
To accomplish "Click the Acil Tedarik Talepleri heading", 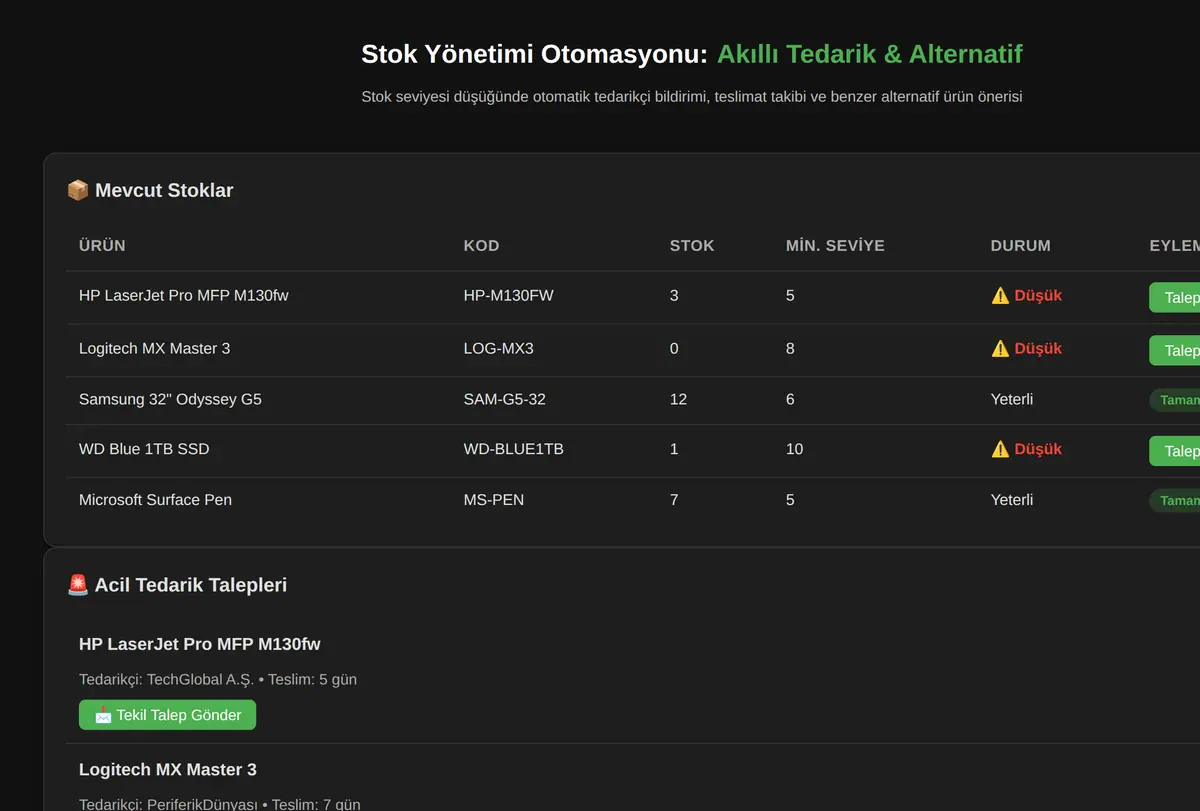I will pyautogui.click(x=177, y=585).
